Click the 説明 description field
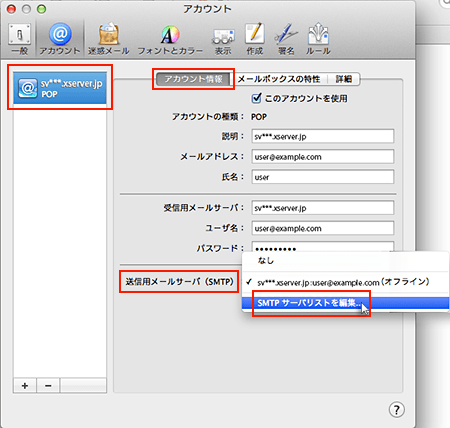The image size is (450, 428). 323,136
